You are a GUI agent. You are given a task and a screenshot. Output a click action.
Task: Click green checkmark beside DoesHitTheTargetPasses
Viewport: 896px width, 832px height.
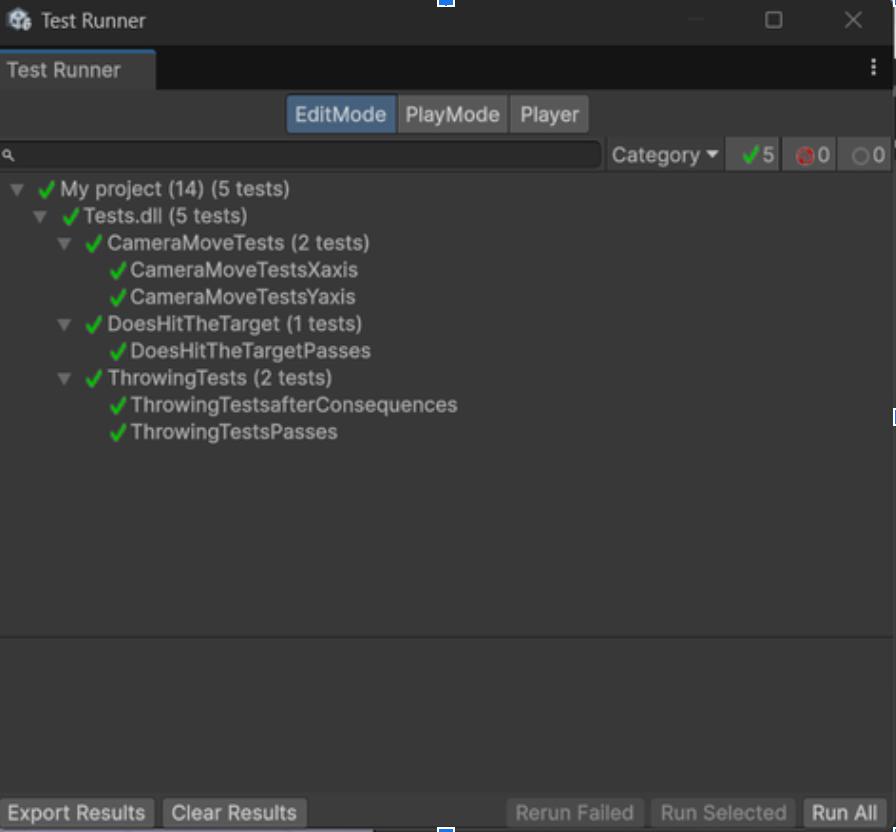(x=118, y=351)
